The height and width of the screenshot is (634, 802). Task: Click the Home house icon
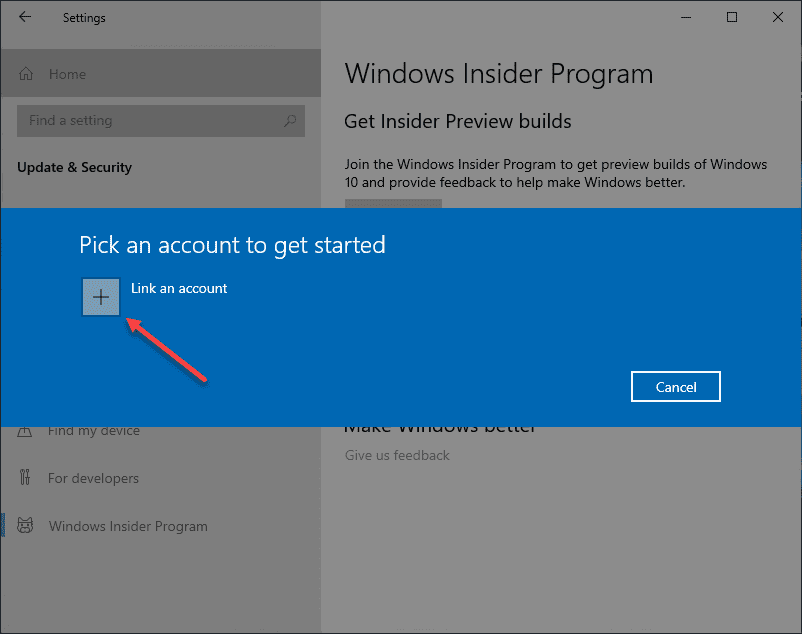[26, 74]
